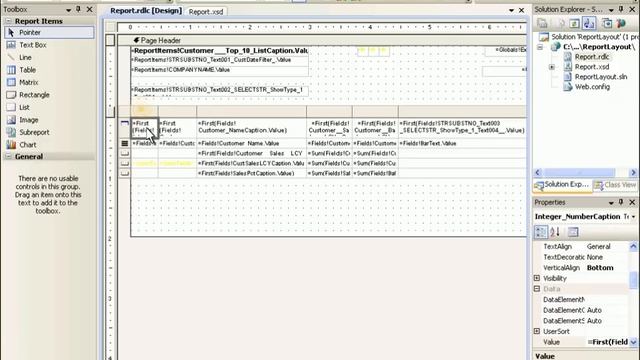Click ASP.NET Configuration toolbar icon
The image size is (640, 360).
pyautogui.click(x=621, y=24)
